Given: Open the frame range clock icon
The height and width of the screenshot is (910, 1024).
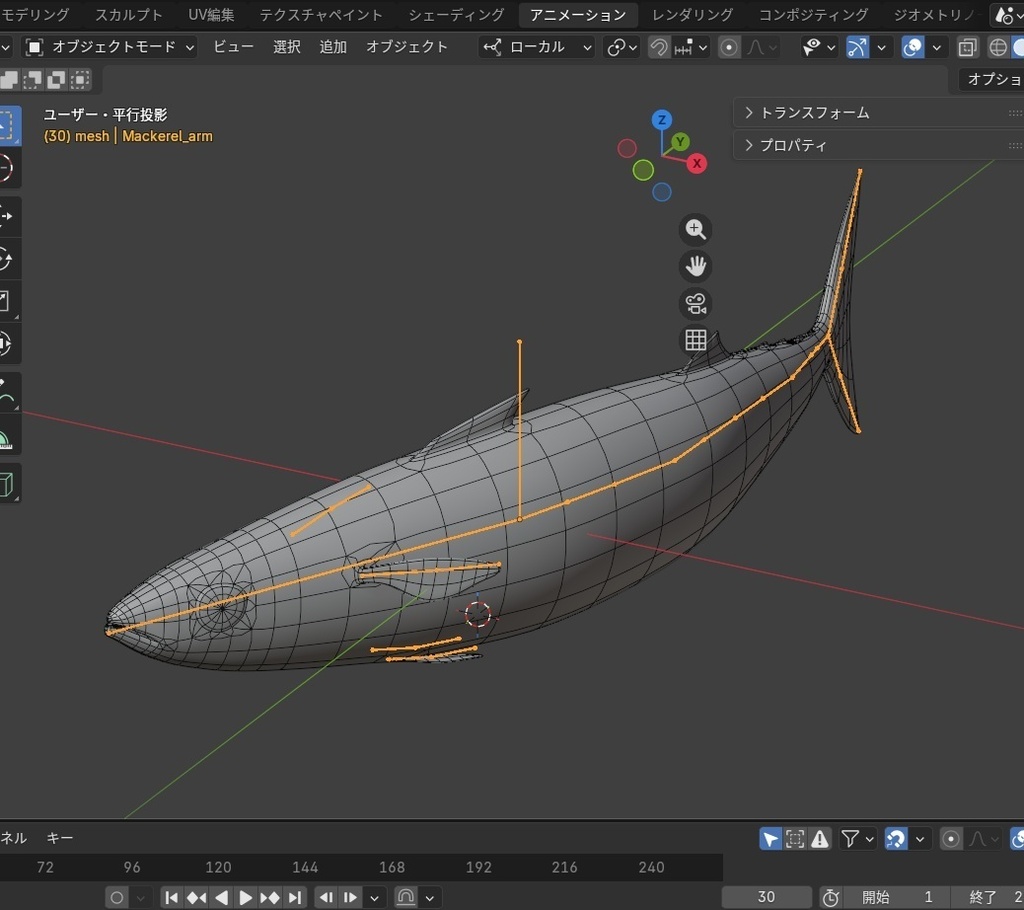Looking at the screenshot, I should (831, 897).
